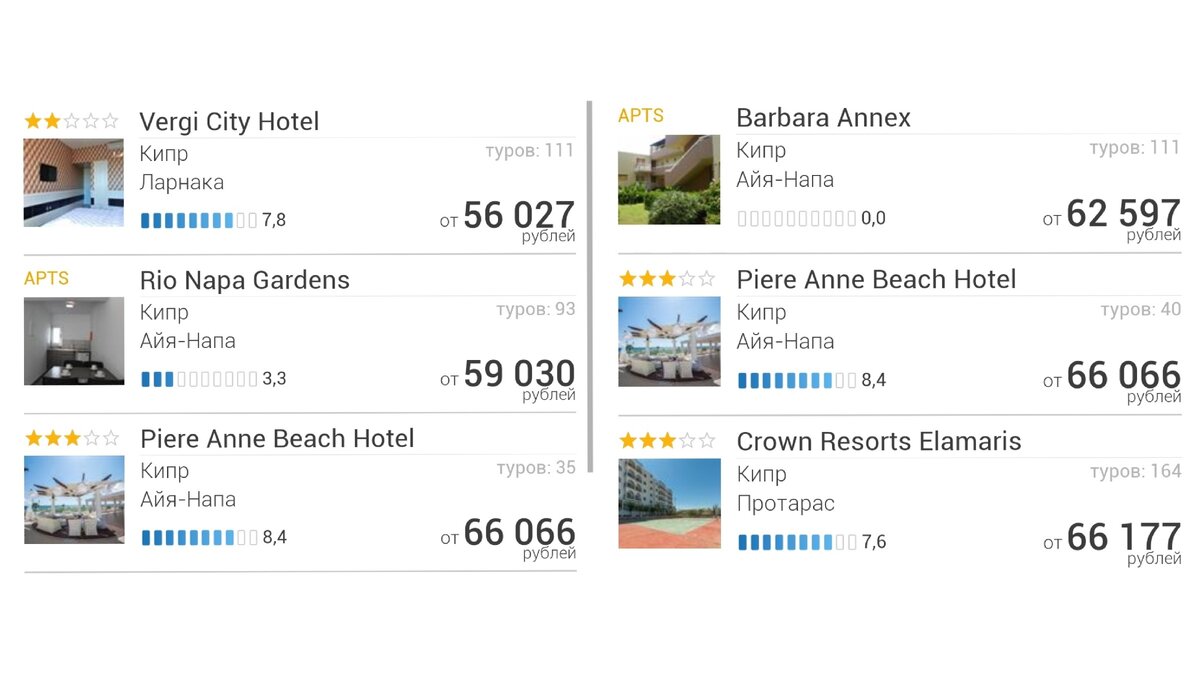Image resolution: width=1200 pixels, height=674 pixels.
Task: Click the Crown Resorts Elamaris star rating
Action: pyautogui.click(x=667, y=440)
